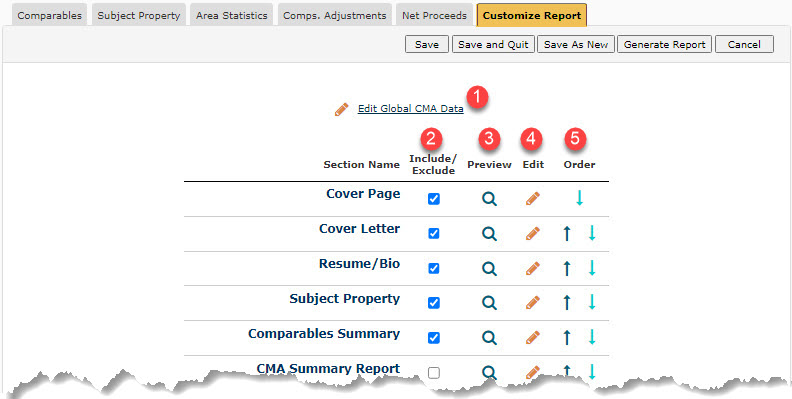Select the Net Proceeds tab

pyautogui.click(x=434, y=15)
